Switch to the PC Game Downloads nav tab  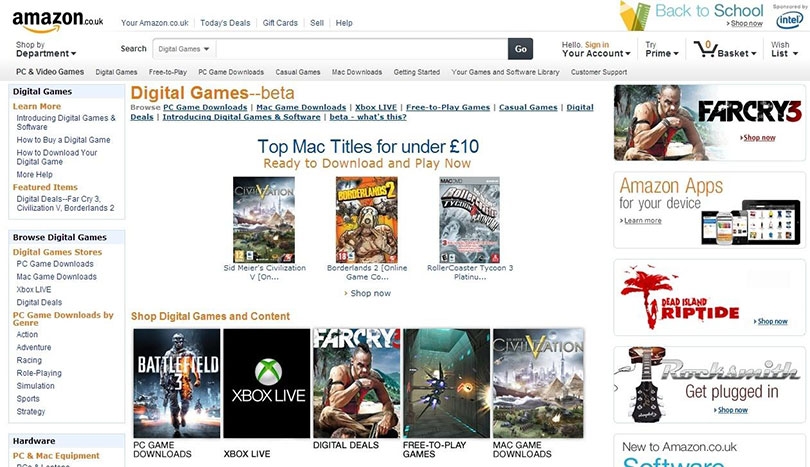231,72
